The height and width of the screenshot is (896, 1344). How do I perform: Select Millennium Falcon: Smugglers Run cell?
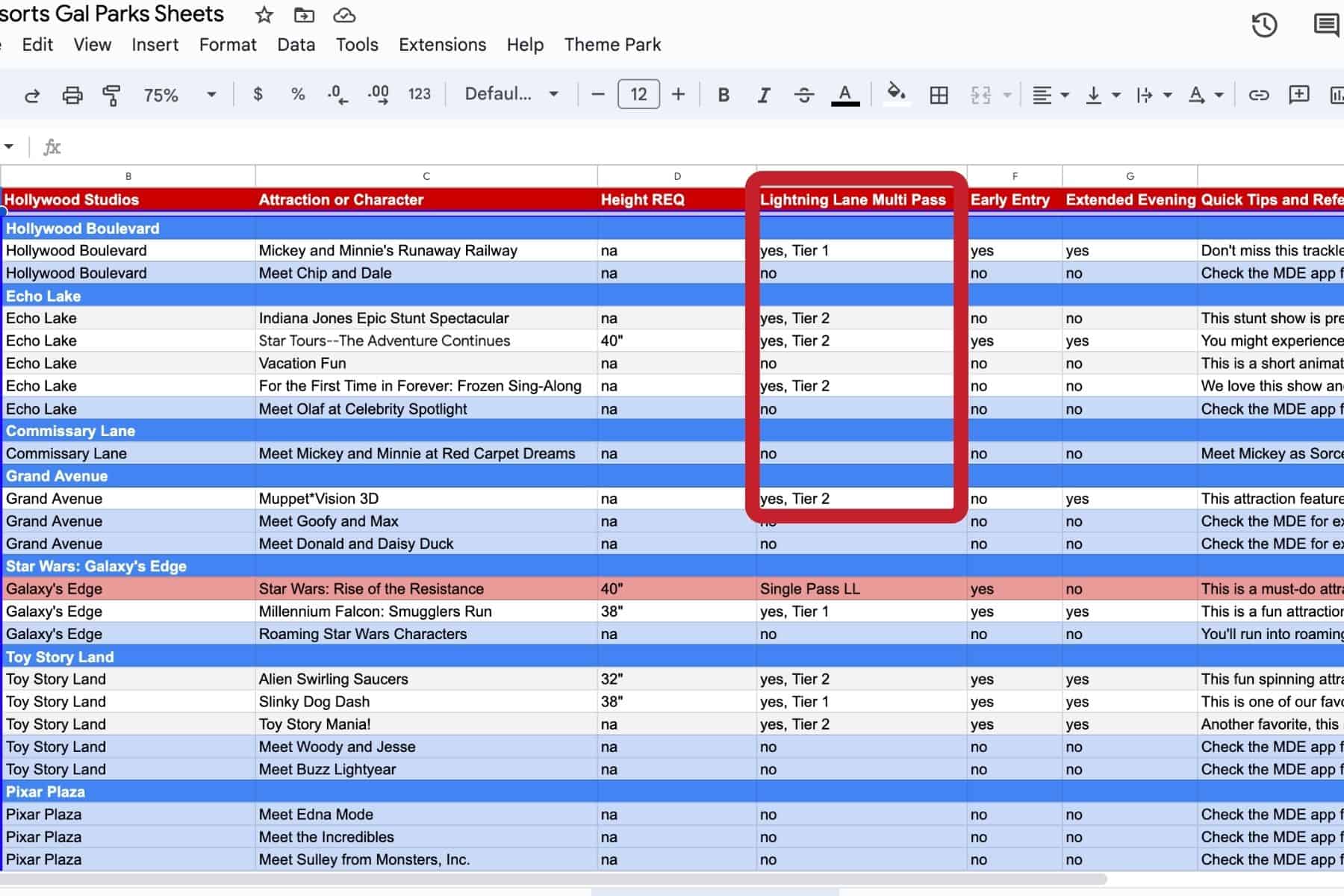click(x=426, y=611)
